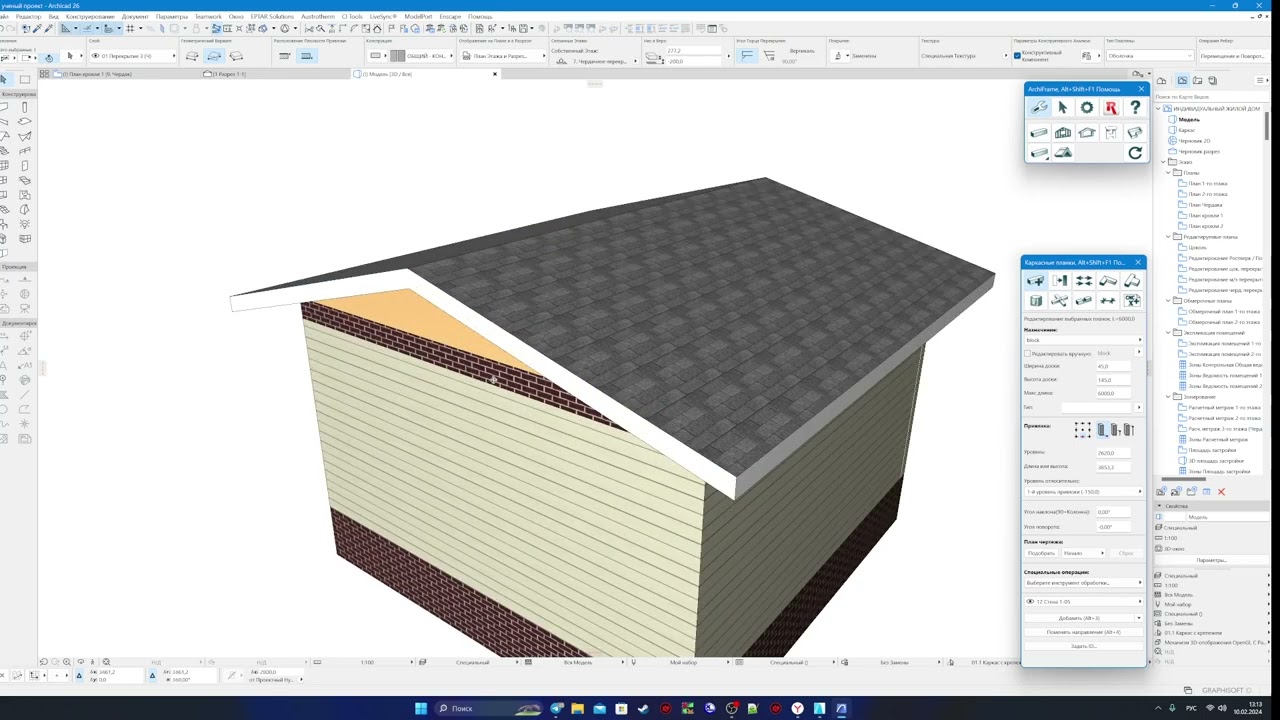This screenshot has height=720, width=1280.
Task: Open the Windows Start button
Action: (x=420, y=709)
